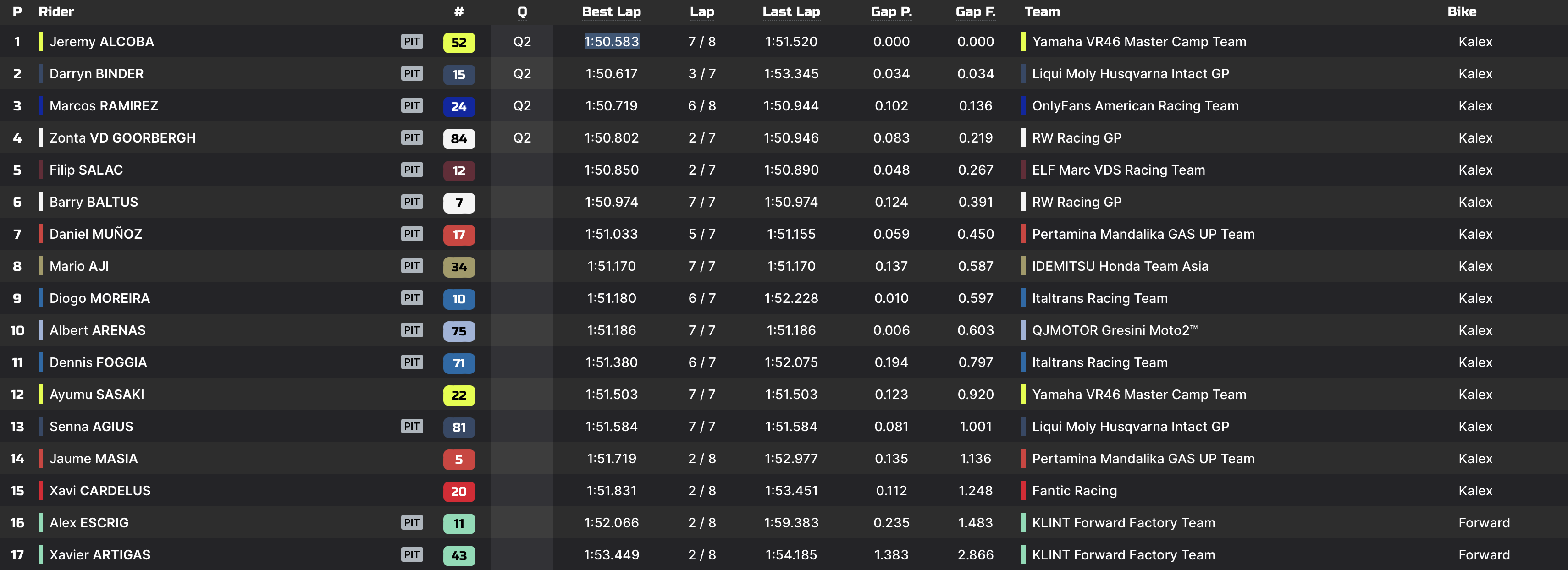Click the number 22 badge for Ayumu Sasaki
The width and height of the screenshot is (1568, 570).
(459, 395)
